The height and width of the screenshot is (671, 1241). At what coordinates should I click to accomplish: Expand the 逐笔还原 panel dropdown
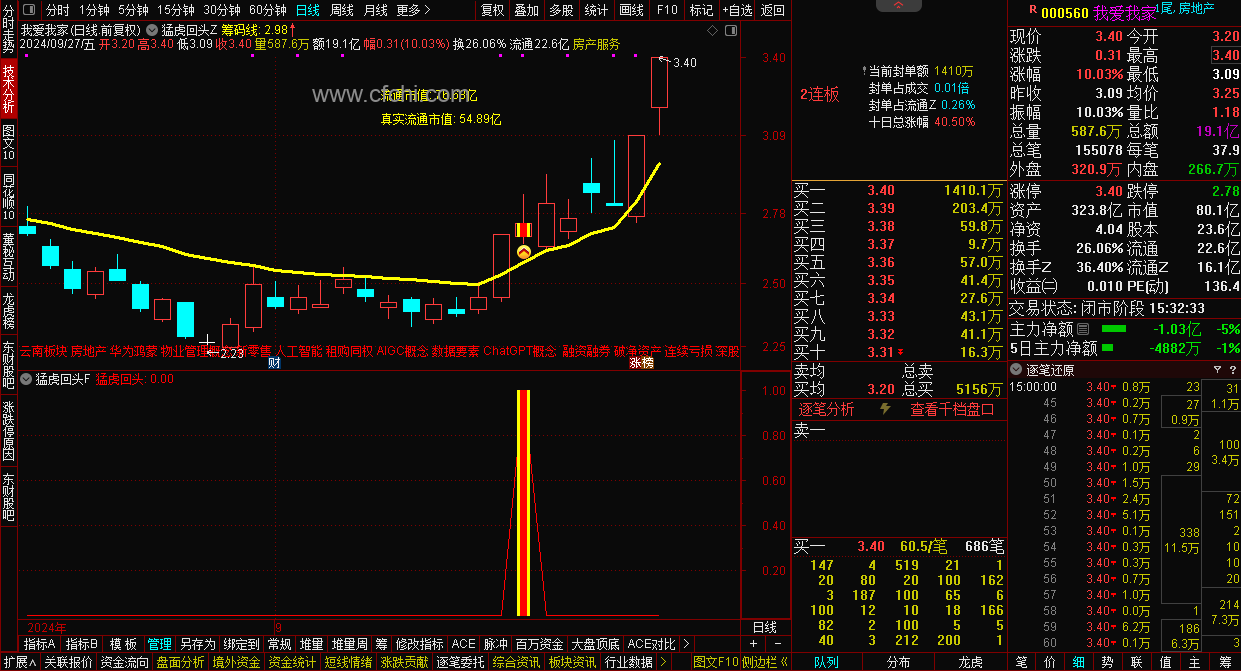pos(1017,369)
